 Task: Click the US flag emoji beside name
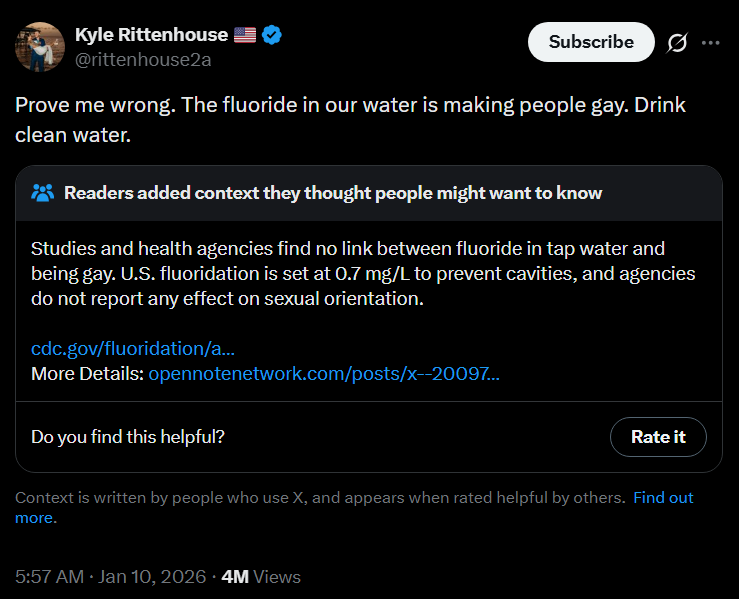(245, 35)
